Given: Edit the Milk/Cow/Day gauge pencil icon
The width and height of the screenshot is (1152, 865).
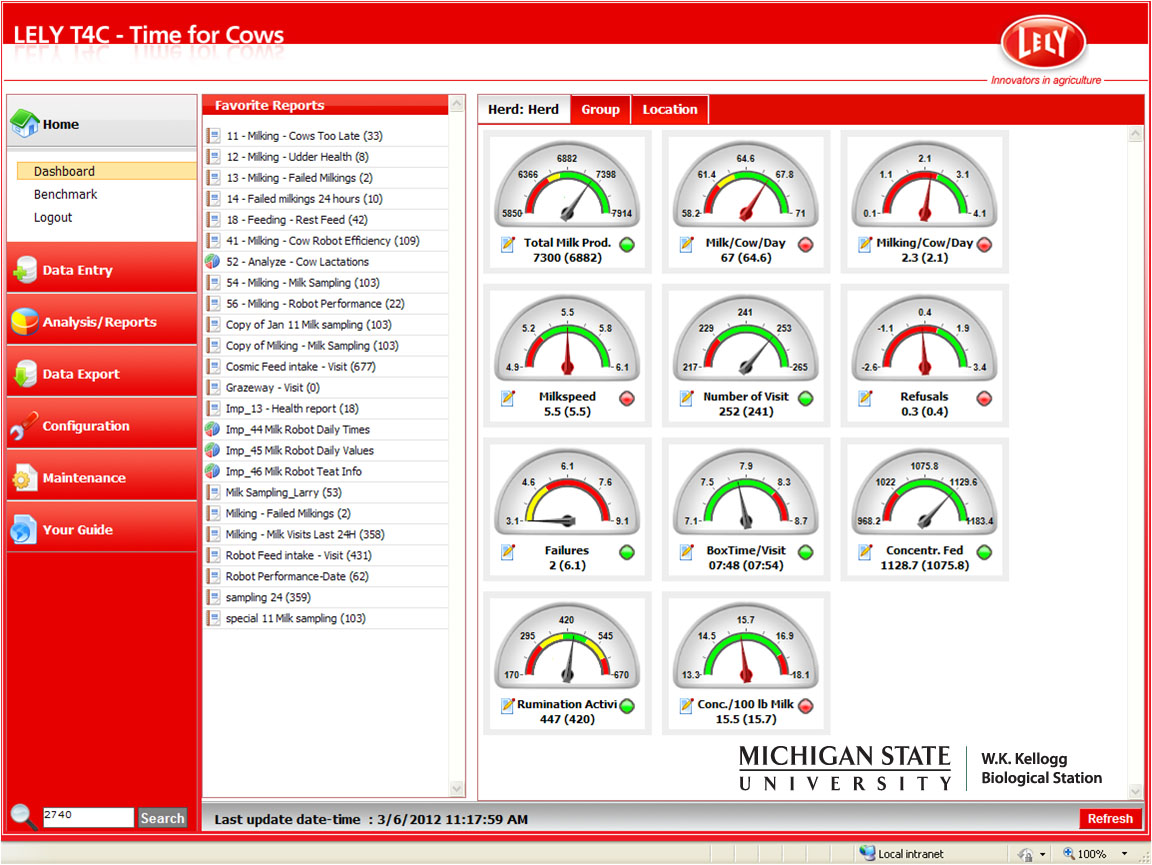Looking at the screenshot, I should coord(686,245).
